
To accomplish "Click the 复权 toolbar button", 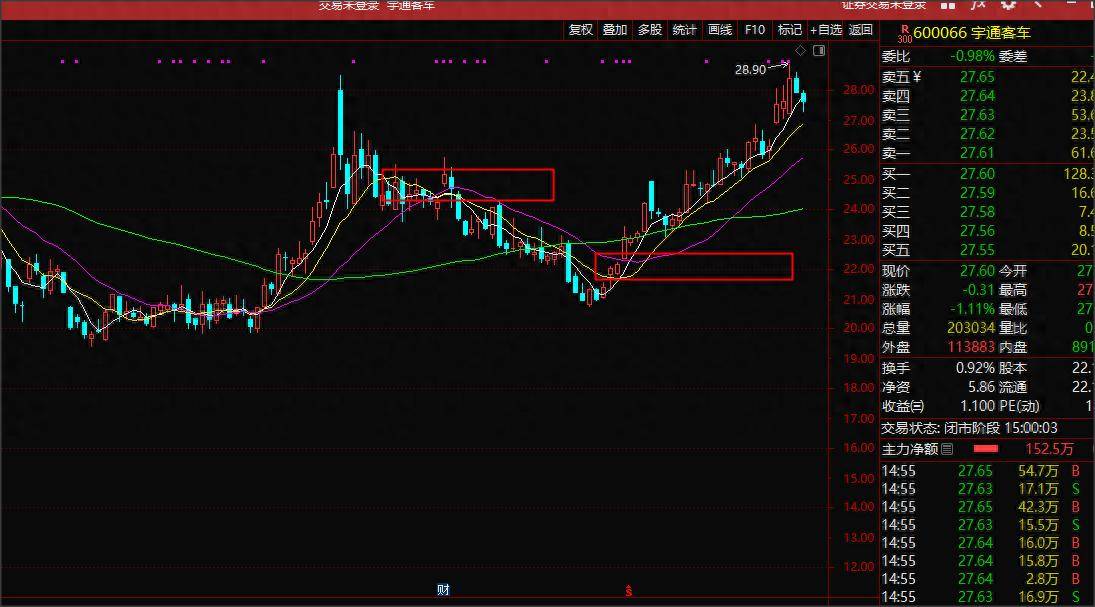I will 580,30.
